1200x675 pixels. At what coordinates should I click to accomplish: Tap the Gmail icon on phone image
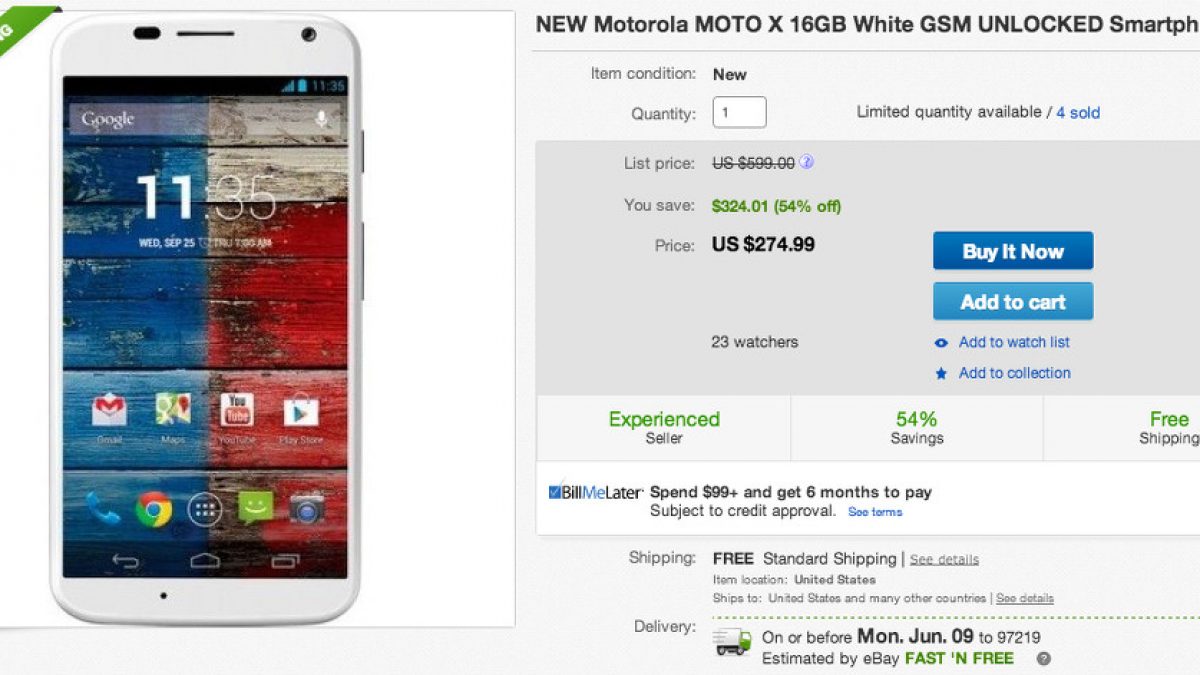click(109, 410)
